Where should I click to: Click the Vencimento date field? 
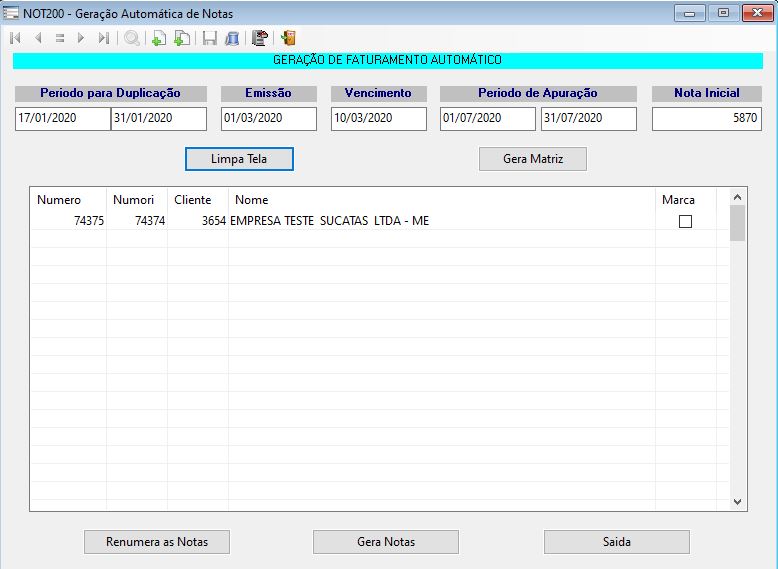coord(378,118)
